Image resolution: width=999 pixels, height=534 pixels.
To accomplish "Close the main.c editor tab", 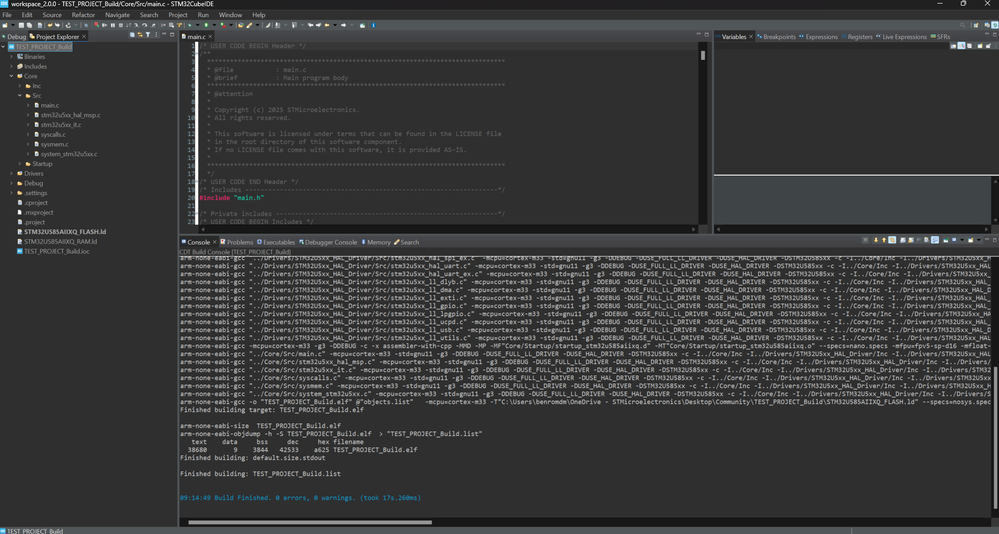I will pos(210,37).
